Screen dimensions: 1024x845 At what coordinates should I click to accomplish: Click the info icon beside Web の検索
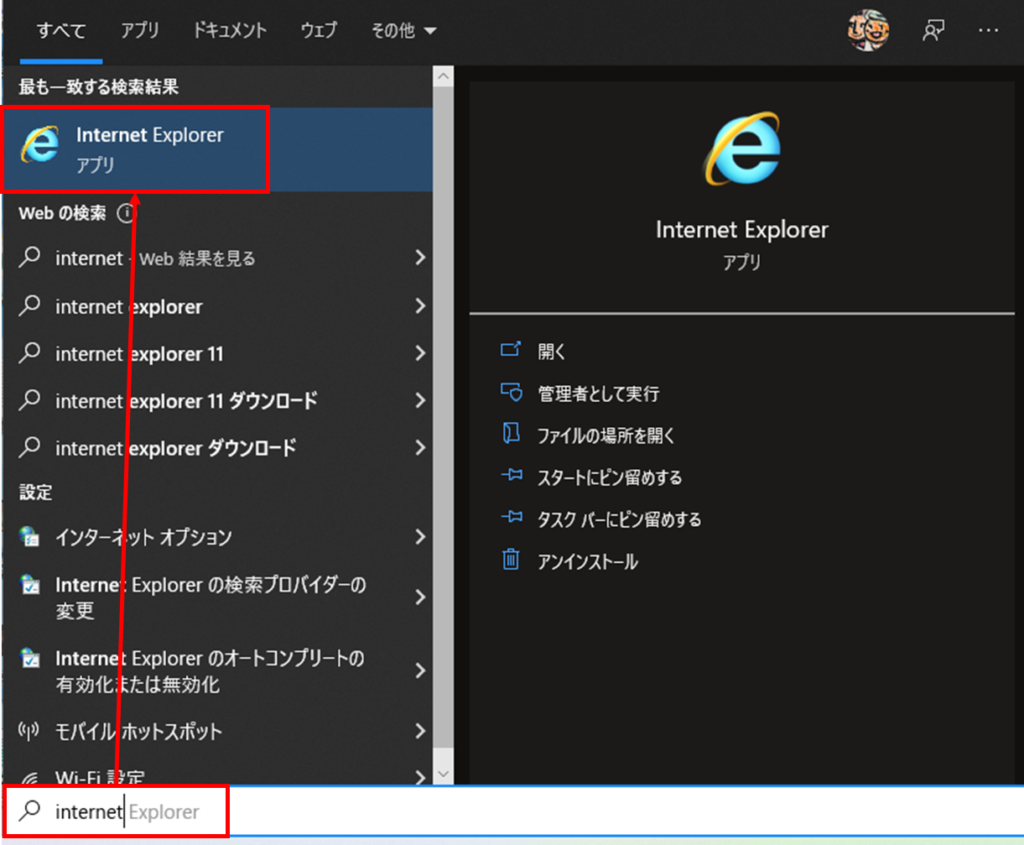(125, 213)
